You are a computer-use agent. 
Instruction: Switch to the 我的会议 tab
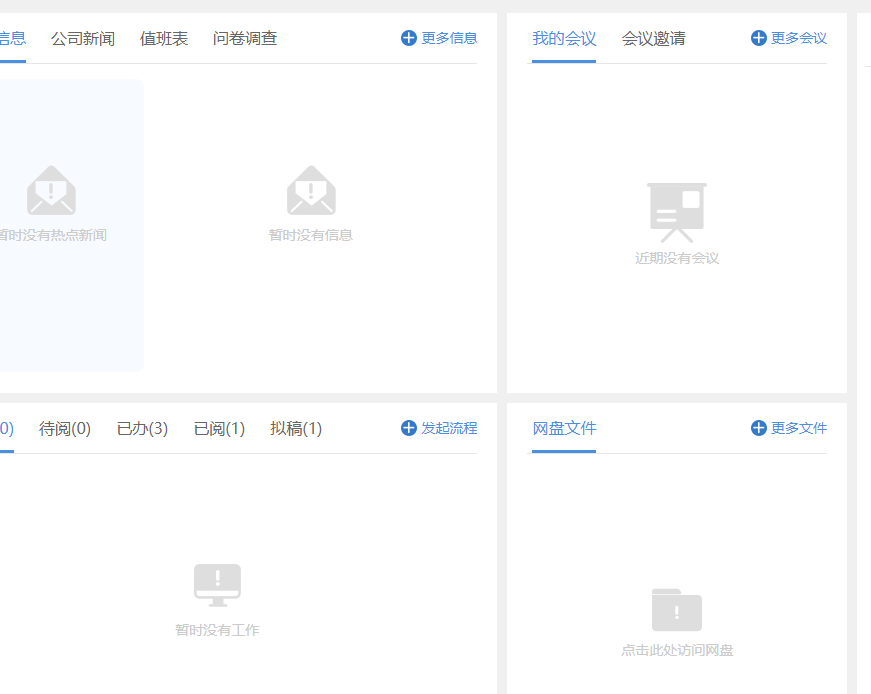point(564,39)
